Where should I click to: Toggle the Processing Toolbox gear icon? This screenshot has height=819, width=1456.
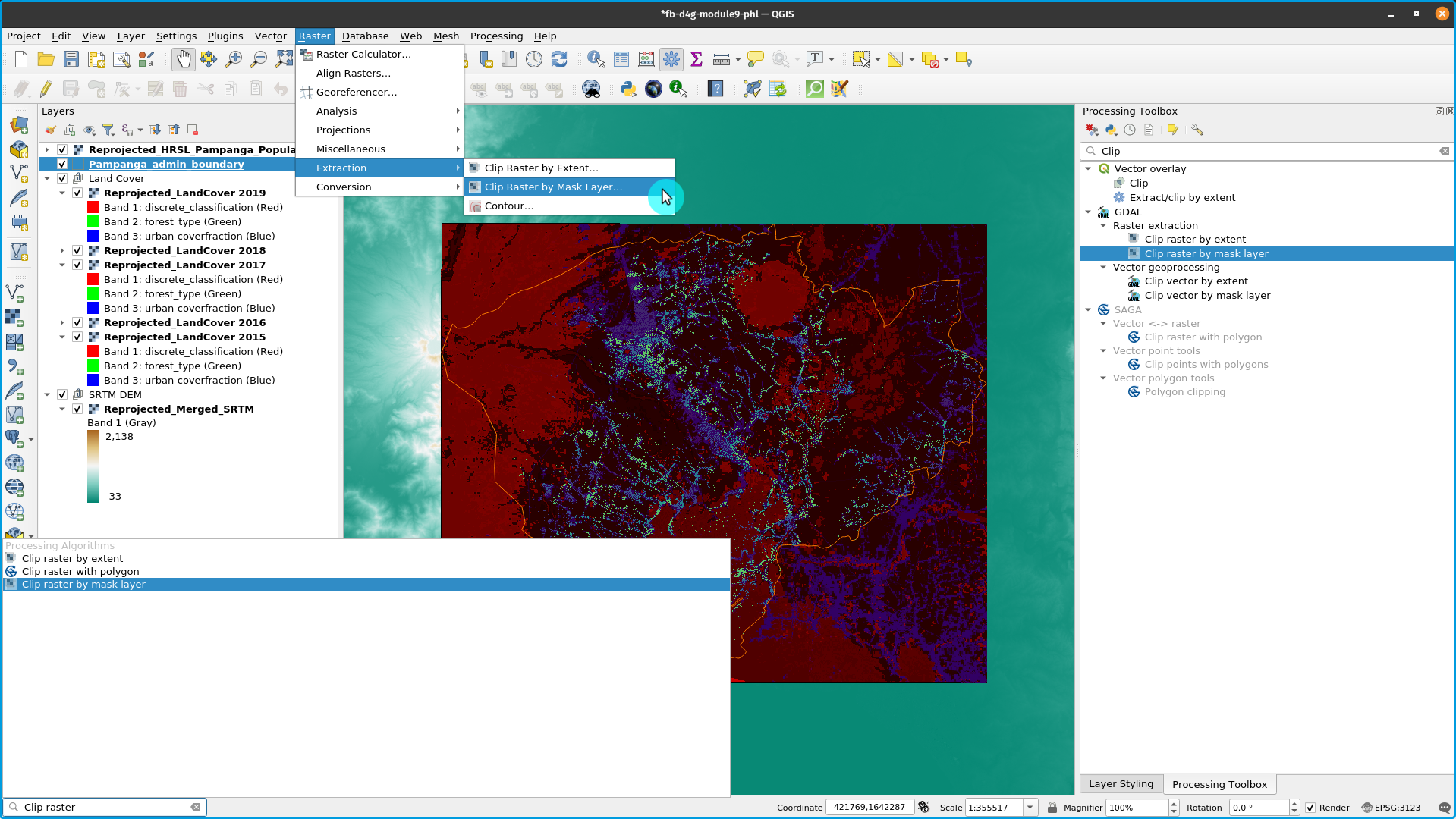pos(671,59)
